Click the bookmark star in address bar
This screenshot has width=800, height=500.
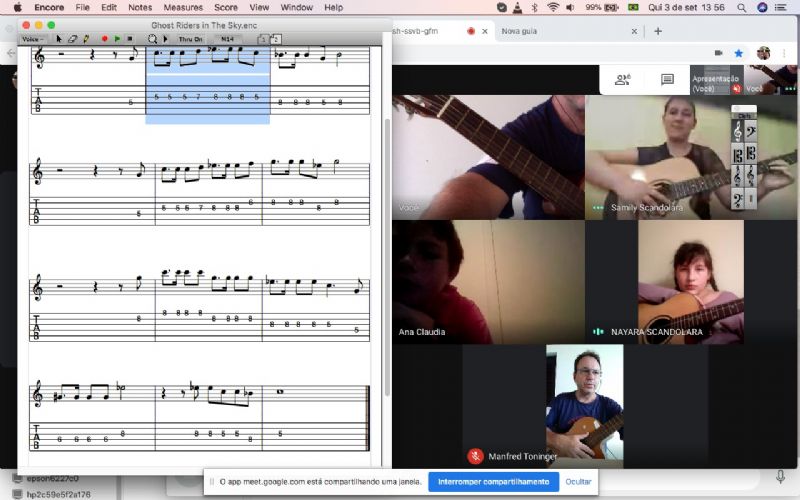click(738, 53)
